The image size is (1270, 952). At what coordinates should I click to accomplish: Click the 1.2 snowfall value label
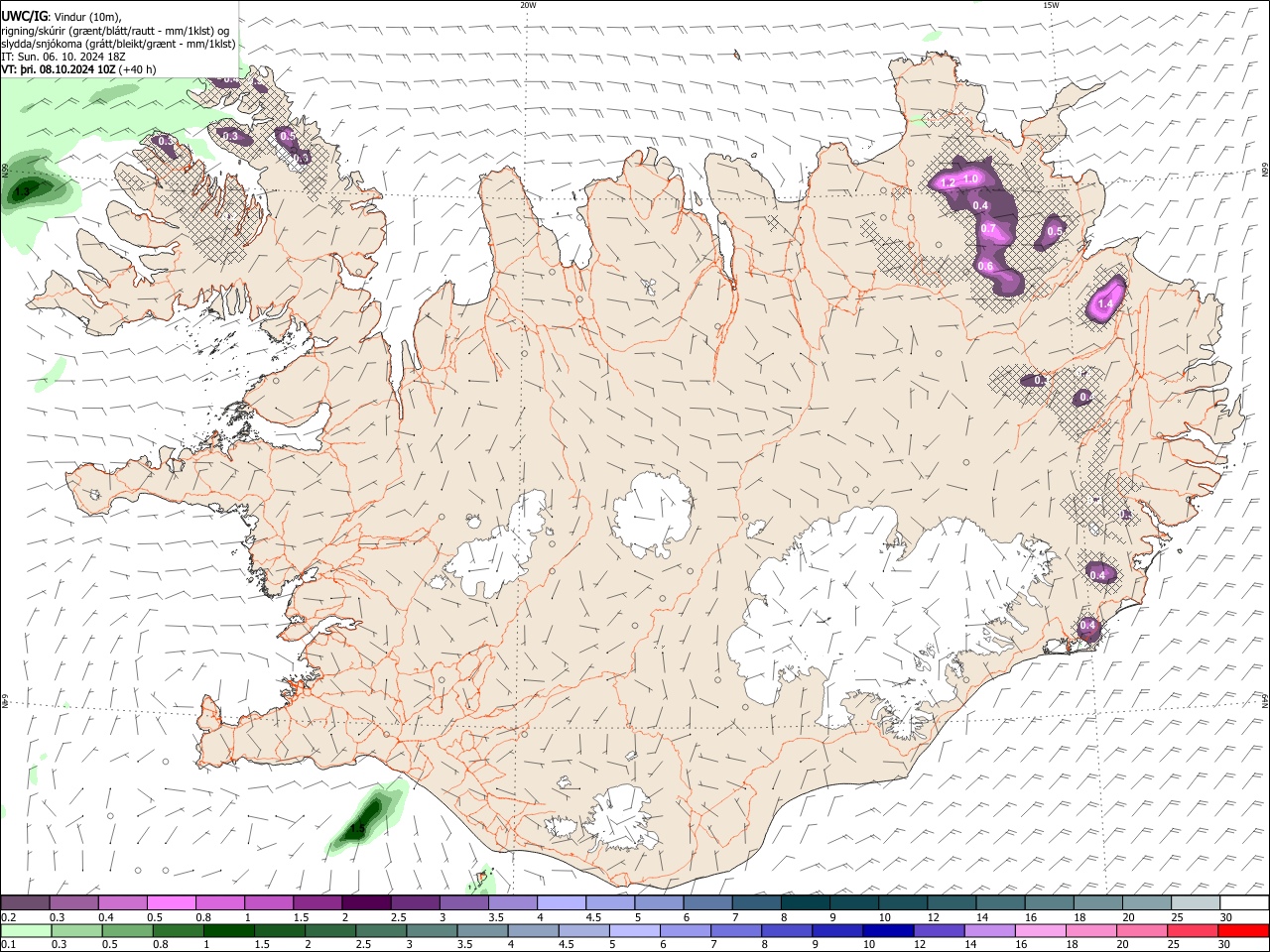click(948, 182)
